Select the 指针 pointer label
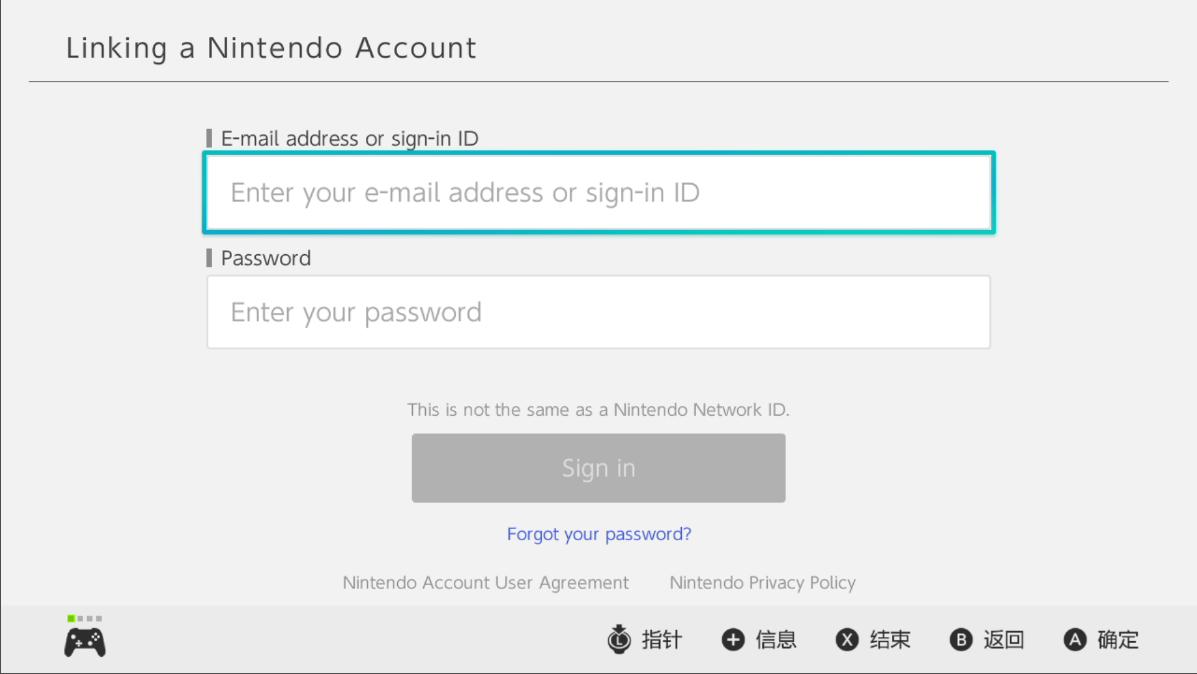The height and width of the screenshot is (674, 1197). pyautogui.click(x=661, y=640)
